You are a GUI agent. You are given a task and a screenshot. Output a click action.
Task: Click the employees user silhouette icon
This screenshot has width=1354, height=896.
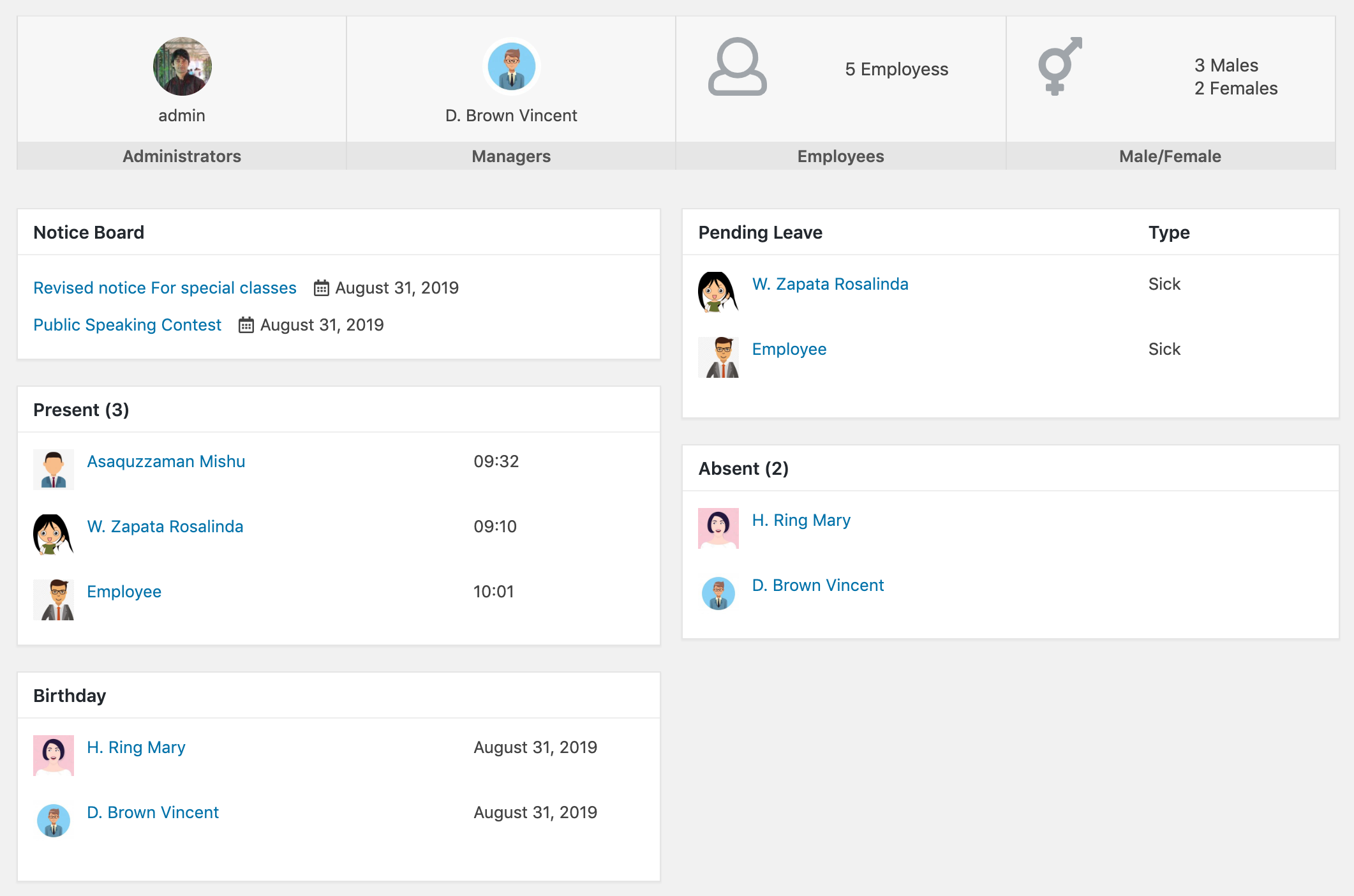(737, 66)
